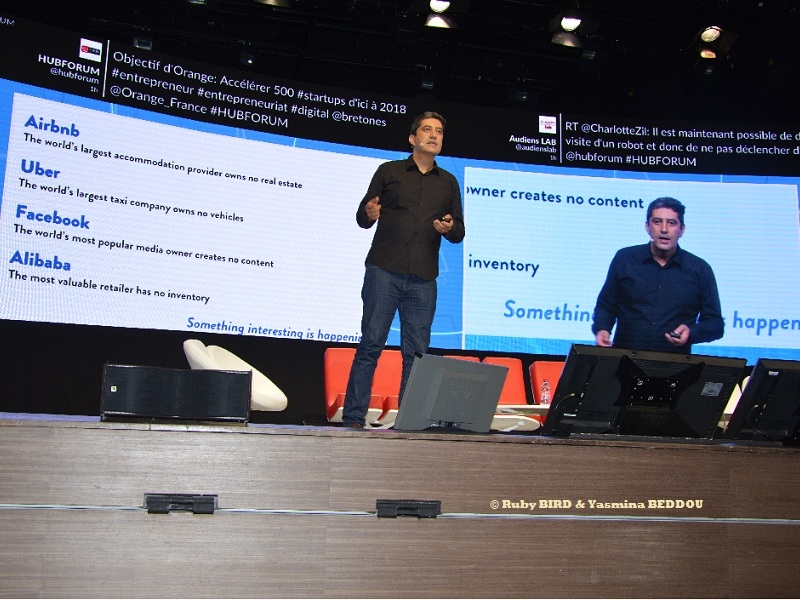
Task: Click "The world's largest taxi company owns no vehicles"
Action: coord(131,200)
